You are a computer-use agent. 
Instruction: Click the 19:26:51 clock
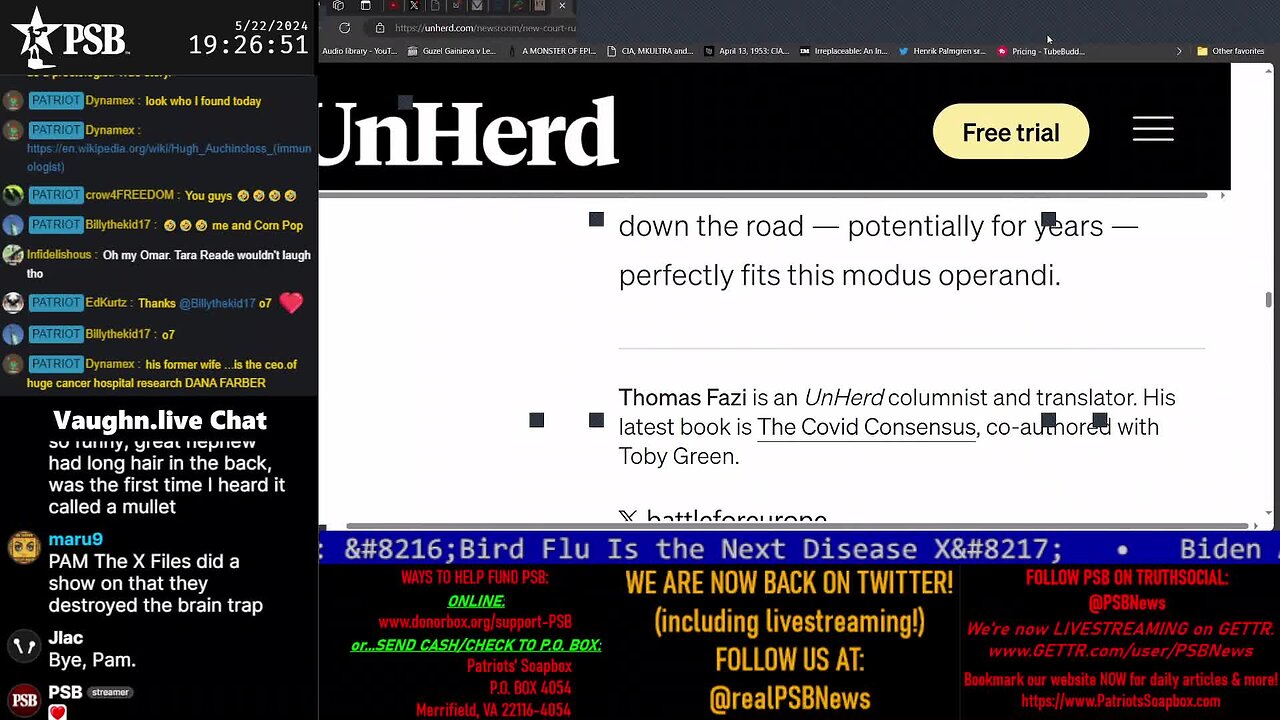(248, 45)
